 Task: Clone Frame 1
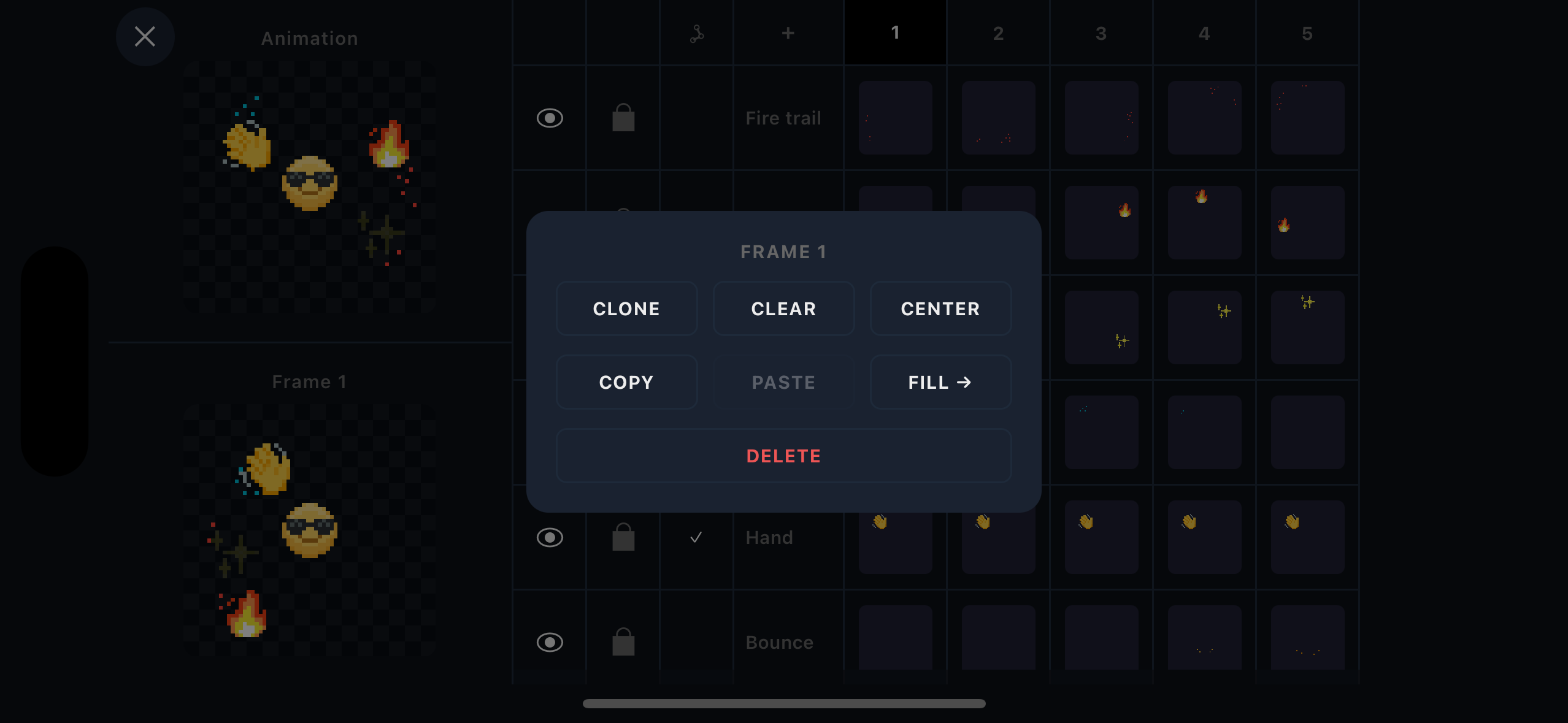(x=626, y=308)
